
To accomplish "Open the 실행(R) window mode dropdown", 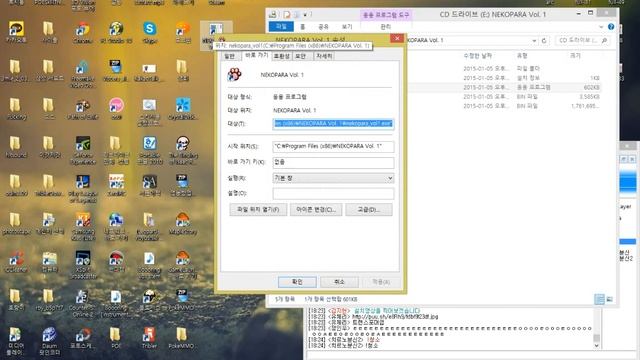I will [333, 178].
